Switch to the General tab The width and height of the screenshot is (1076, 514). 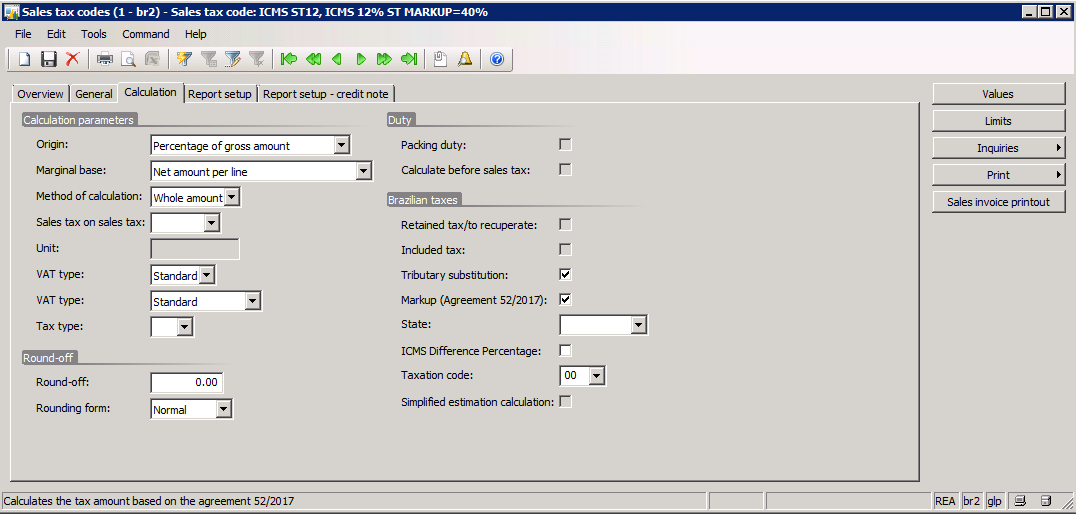point(93,94)
